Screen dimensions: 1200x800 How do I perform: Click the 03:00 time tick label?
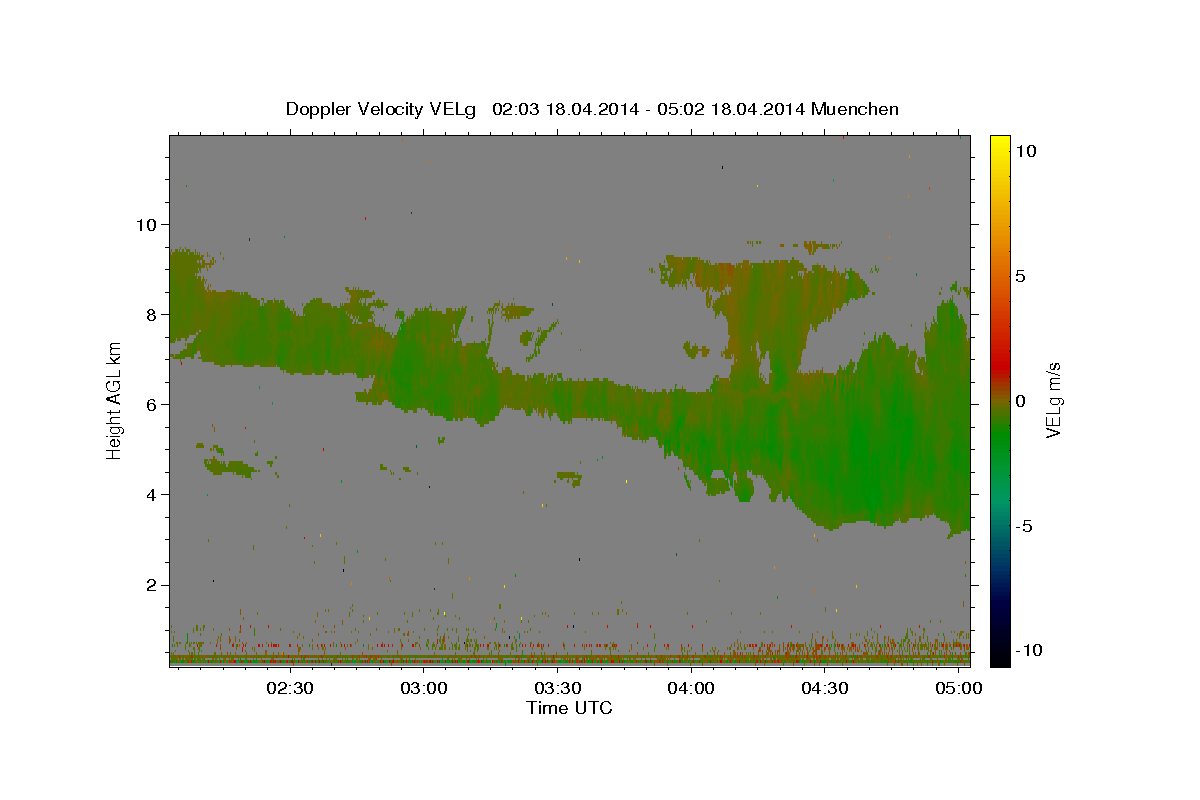[x=424, y=688]
